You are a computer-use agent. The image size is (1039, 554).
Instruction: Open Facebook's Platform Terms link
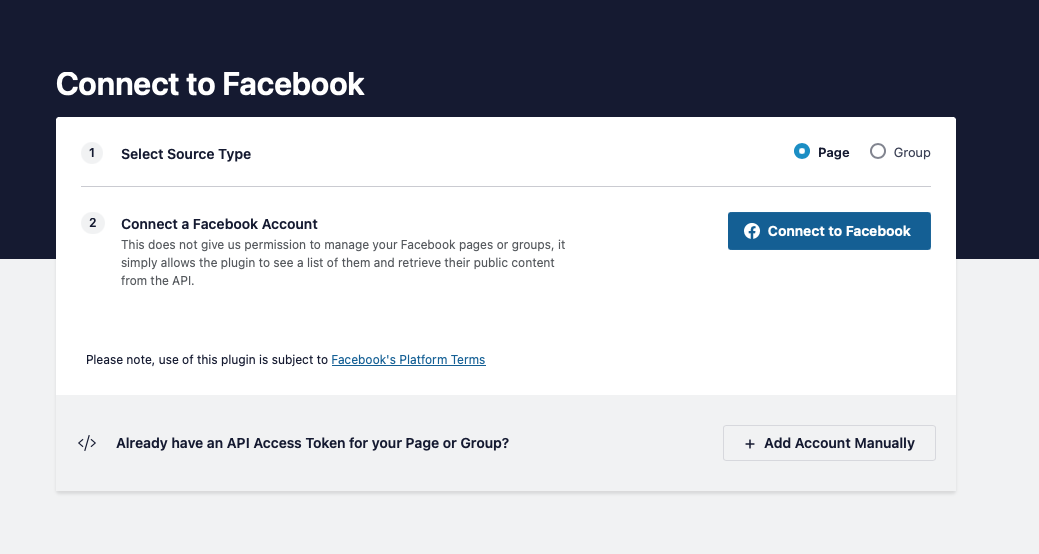[x=408, y=360]
